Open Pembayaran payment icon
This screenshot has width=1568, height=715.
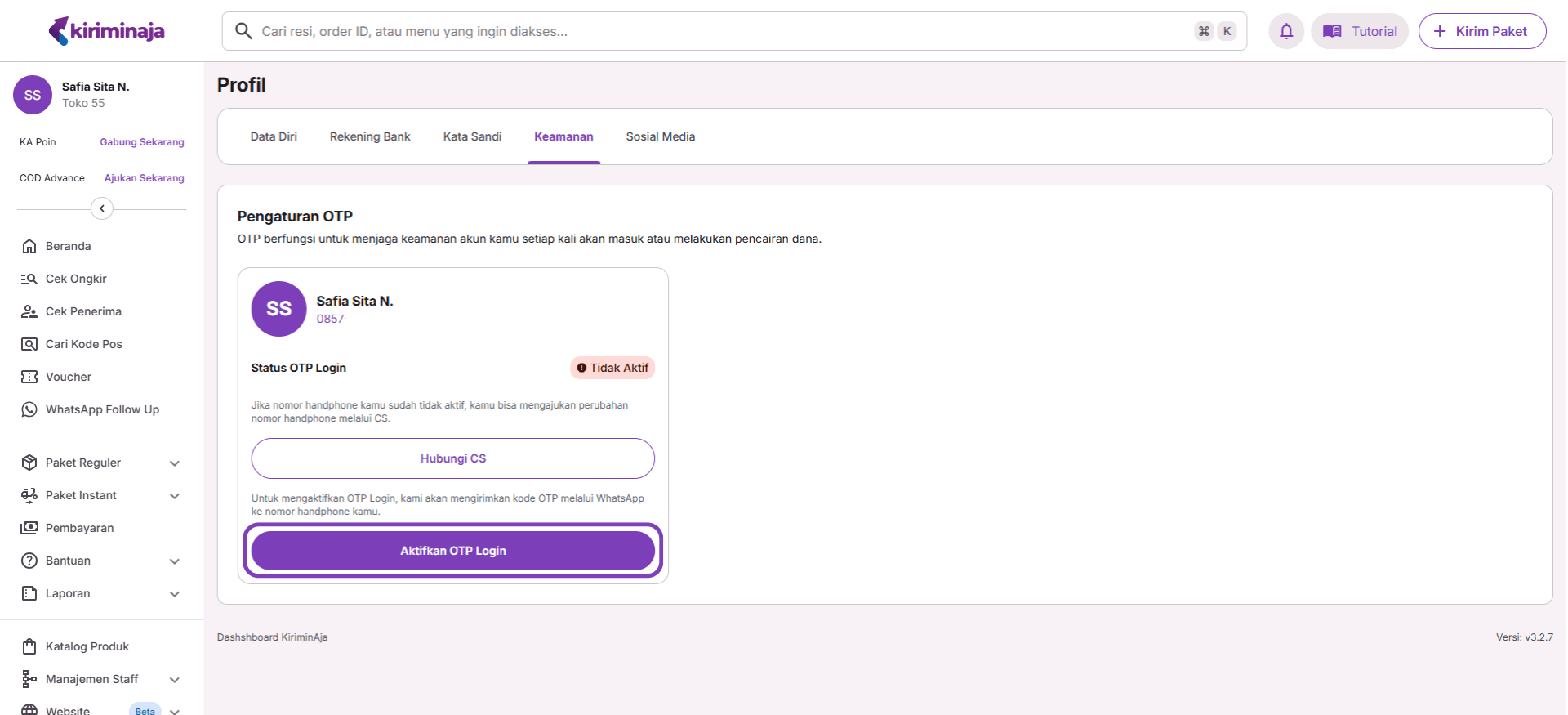click(29, 528)
